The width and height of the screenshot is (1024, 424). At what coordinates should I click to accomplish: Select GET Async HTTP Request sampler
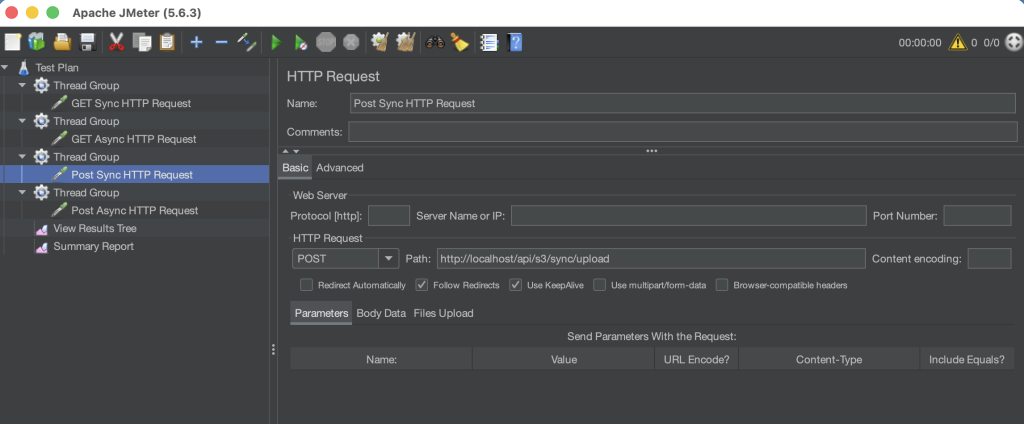(x=133, y=139)
